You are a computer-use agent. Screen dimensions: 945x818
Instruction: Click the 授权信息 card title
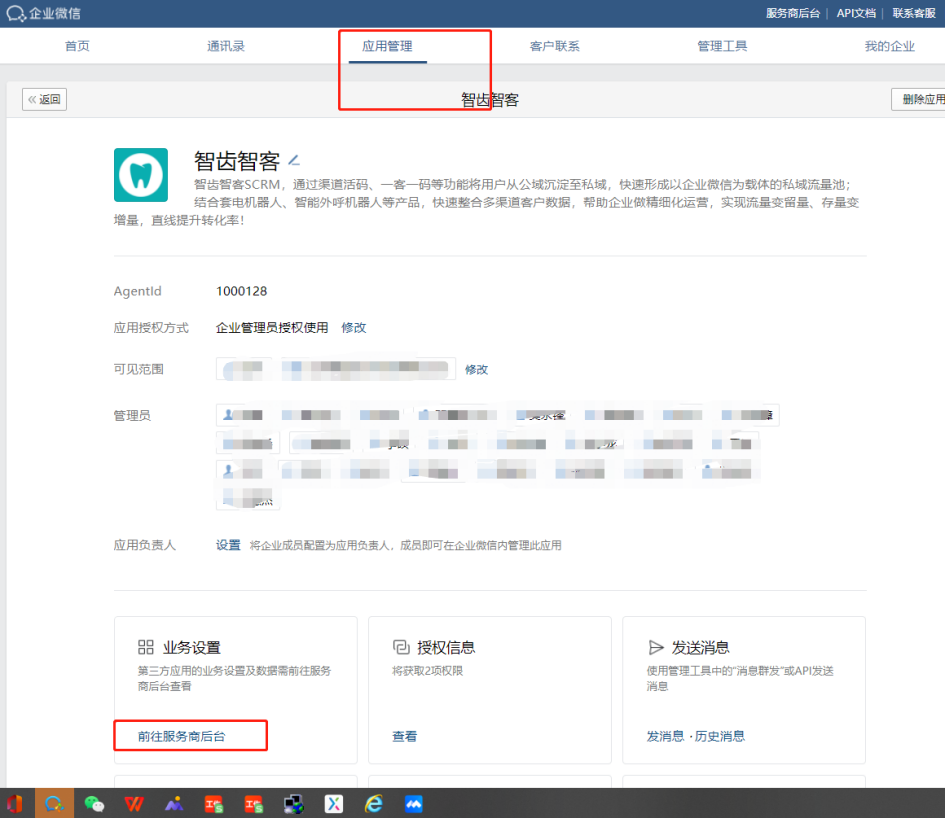[x=446, y=647]
